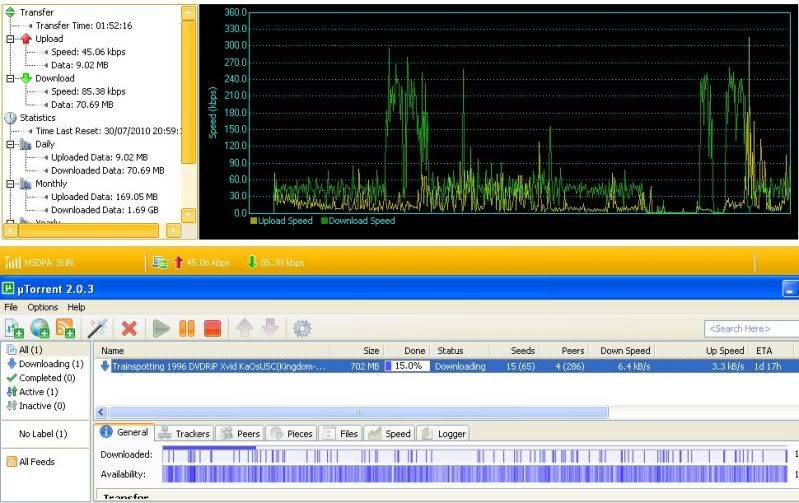The image size is (799, 503).
Task: Click the Search Here input field
Action: (x=750, y=328)
